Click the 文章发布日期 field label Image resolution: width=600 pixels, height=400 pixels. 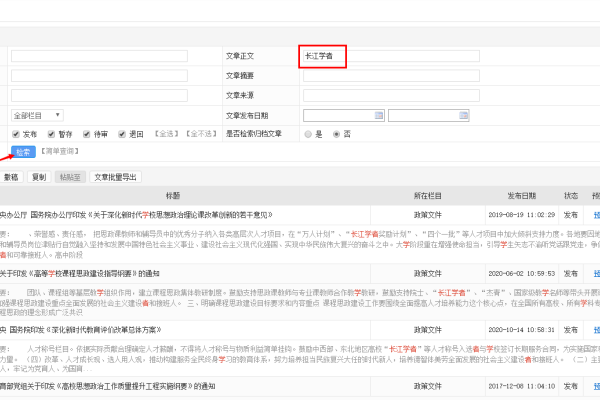247,115
